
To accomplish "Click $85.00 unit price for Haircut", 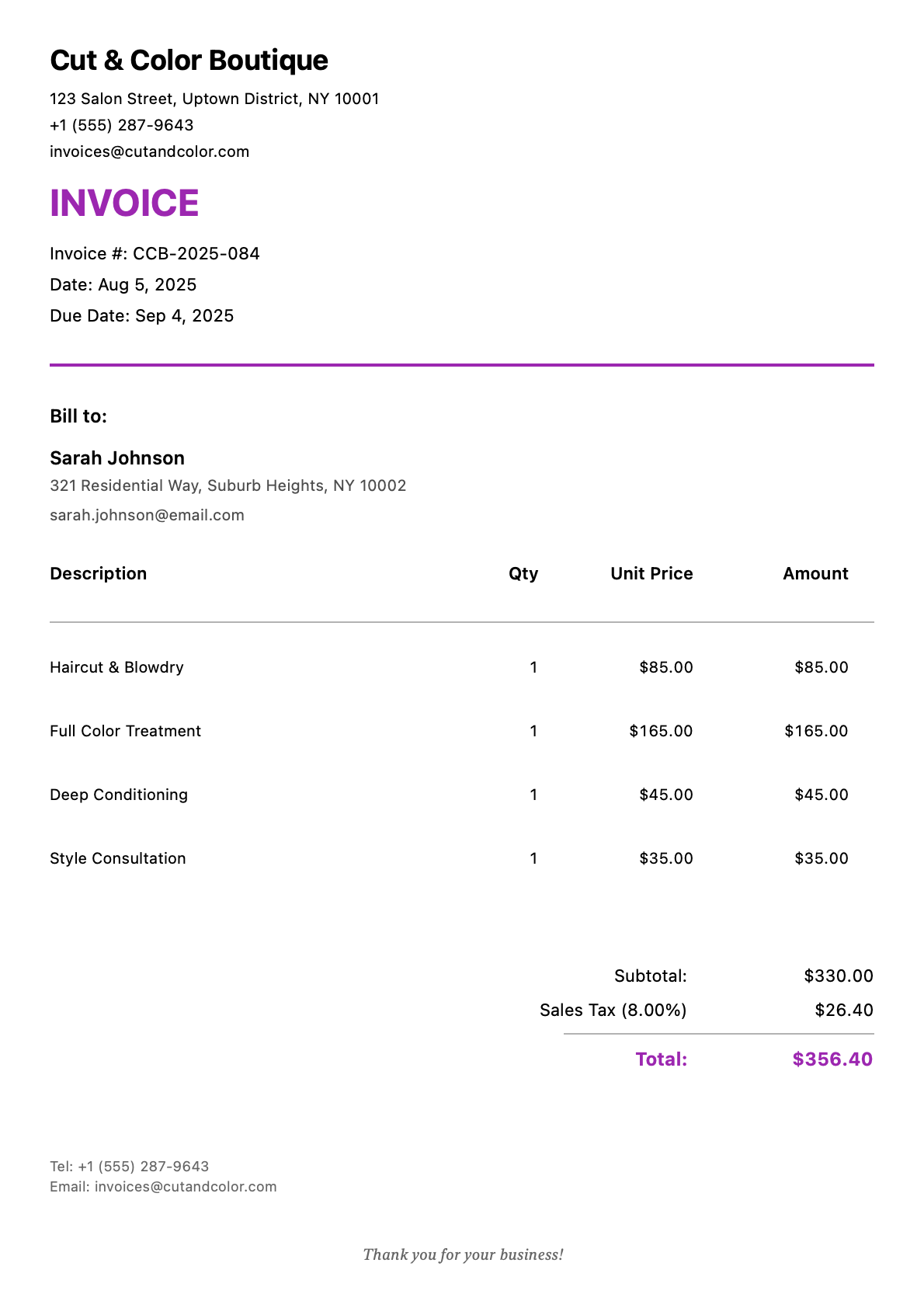I will [666, 667].
